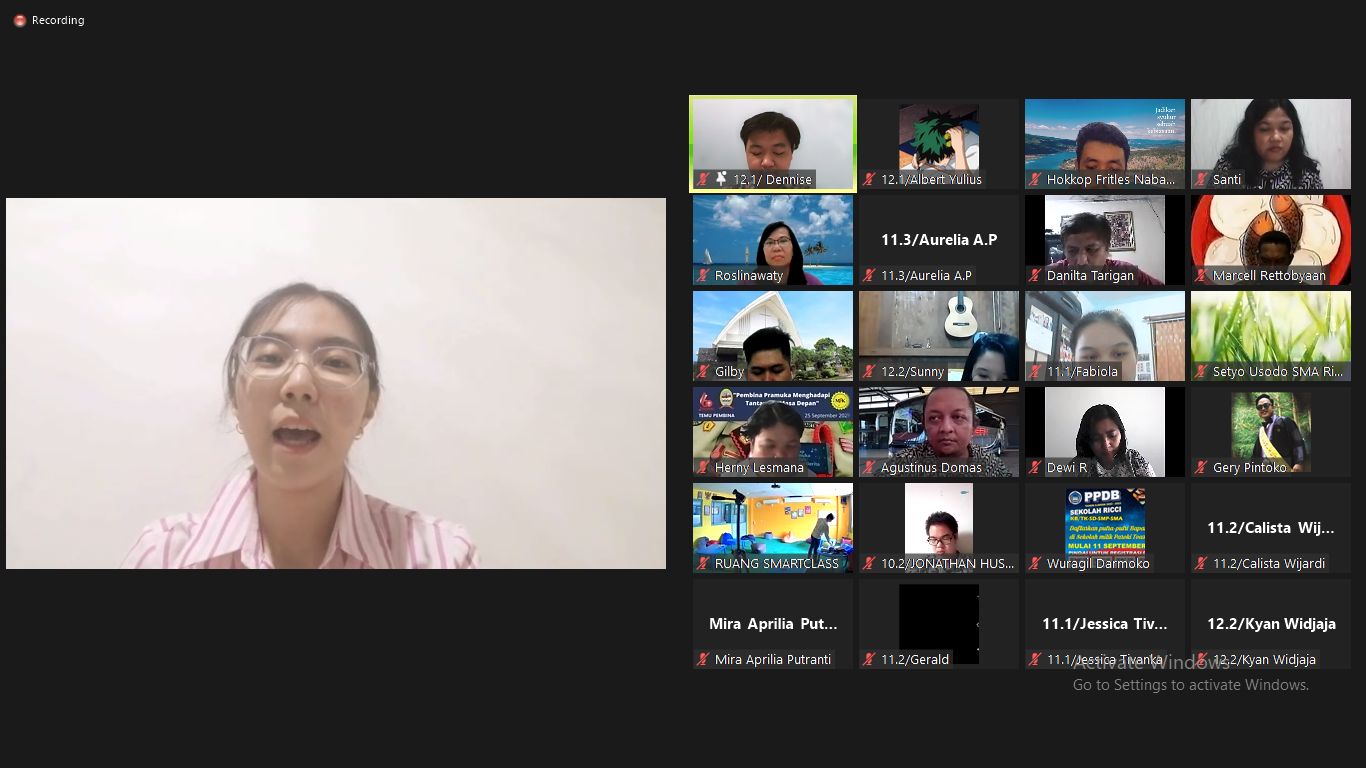
Task: Click the 12.2/Kyan Widjaja name label
Action: pyautogui.click(x=1265, y=660)
